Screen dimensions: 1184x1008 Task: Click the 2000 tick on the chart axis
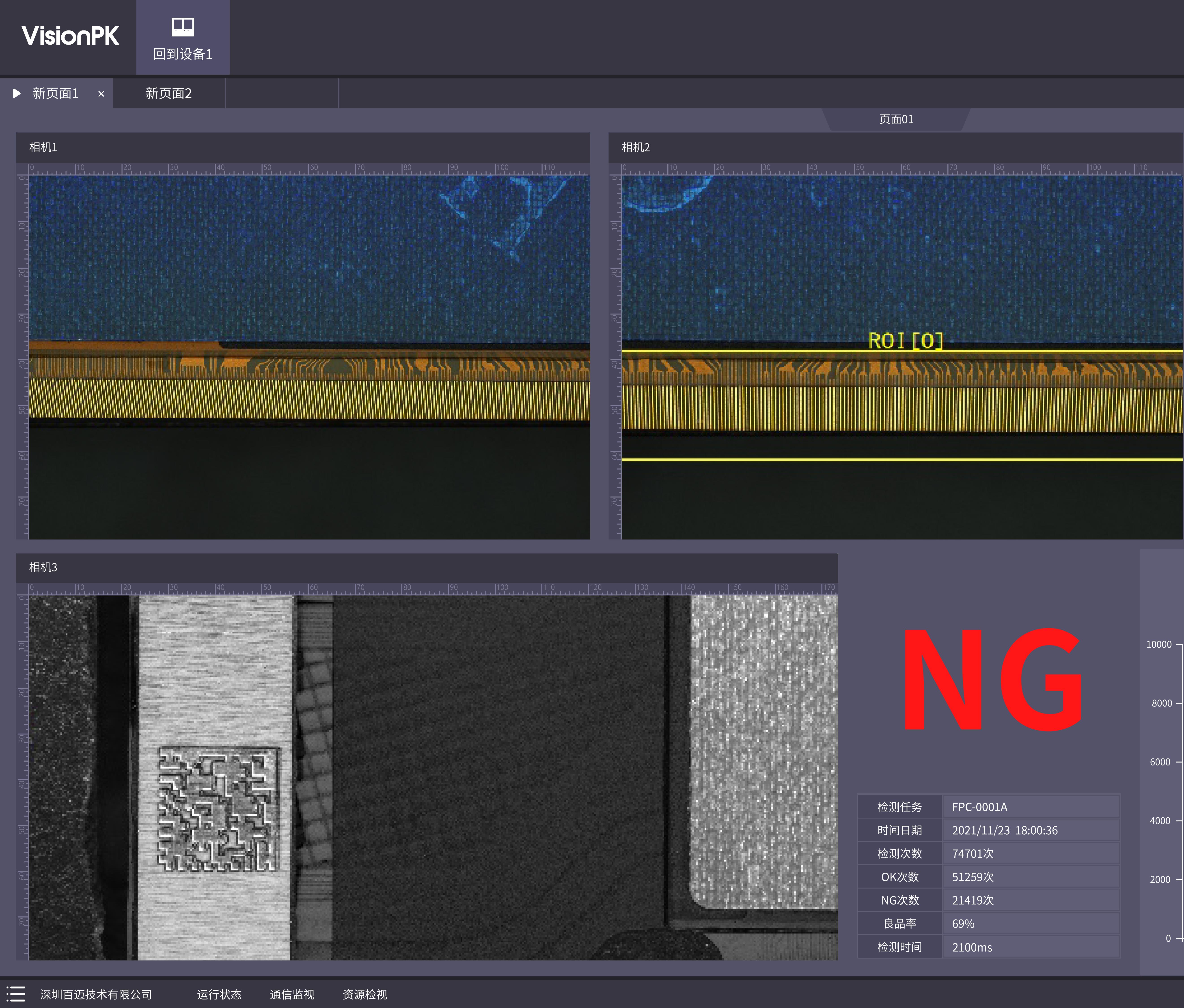click(x=1160, y=880)
